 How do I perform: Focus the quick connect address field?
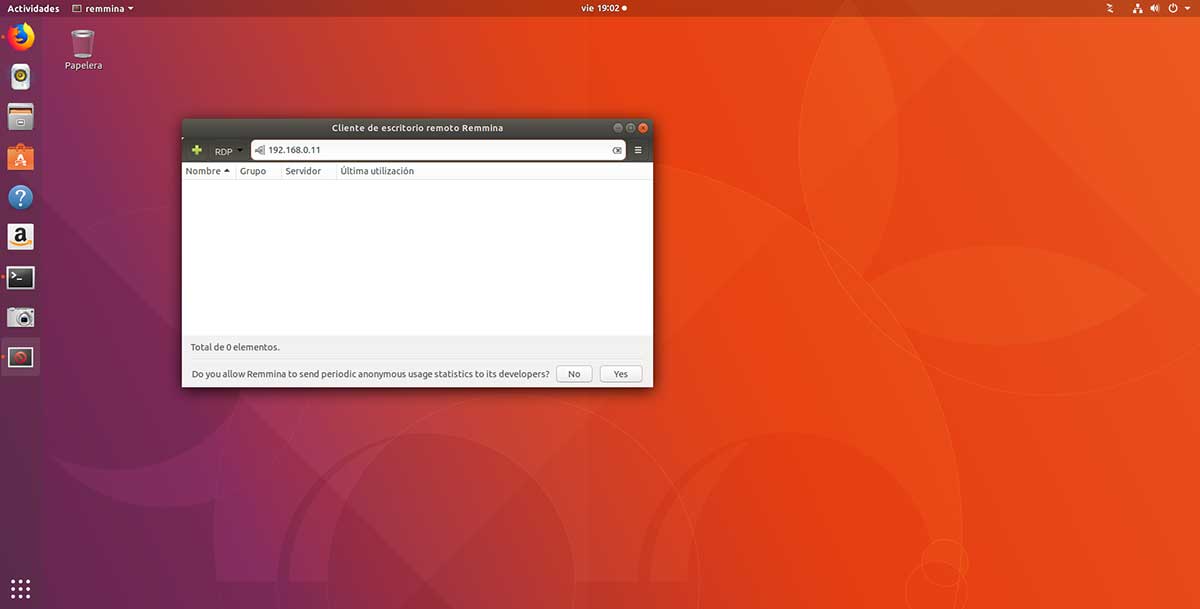click(438, 150)
